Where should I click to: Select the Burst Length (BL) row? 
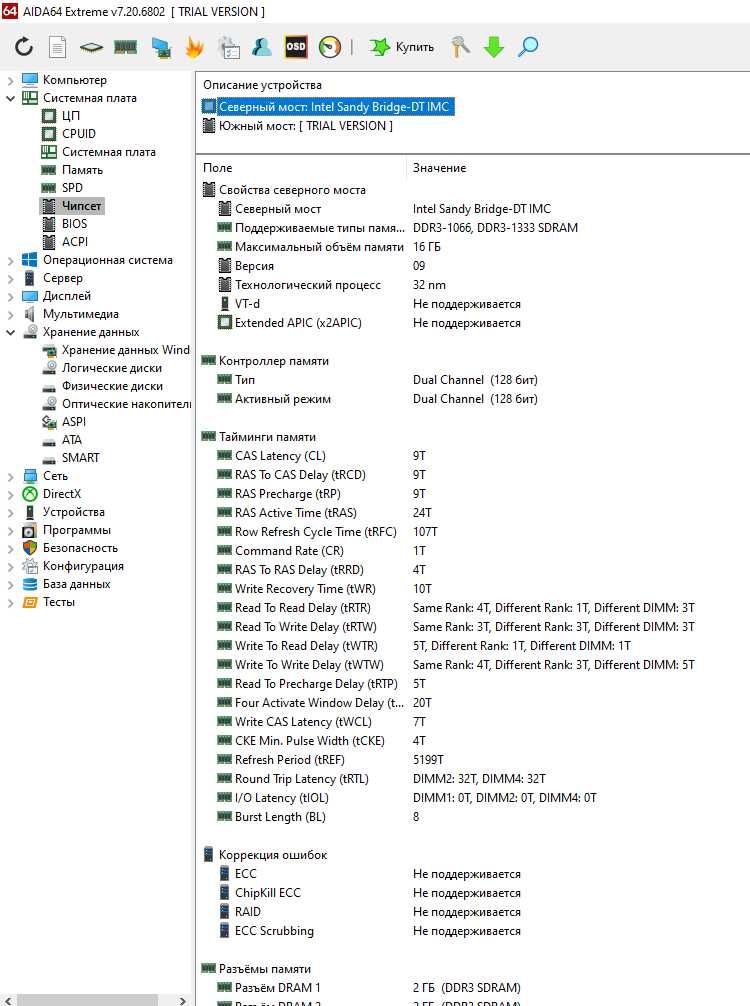(x=473, y=817)
